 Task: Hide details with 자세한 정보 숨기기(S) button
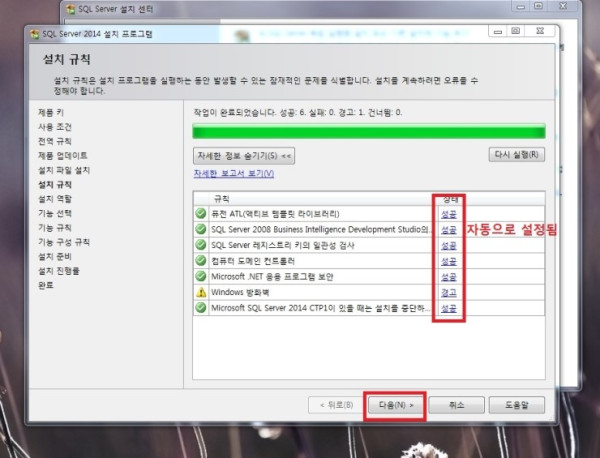[x=244, y=156]
